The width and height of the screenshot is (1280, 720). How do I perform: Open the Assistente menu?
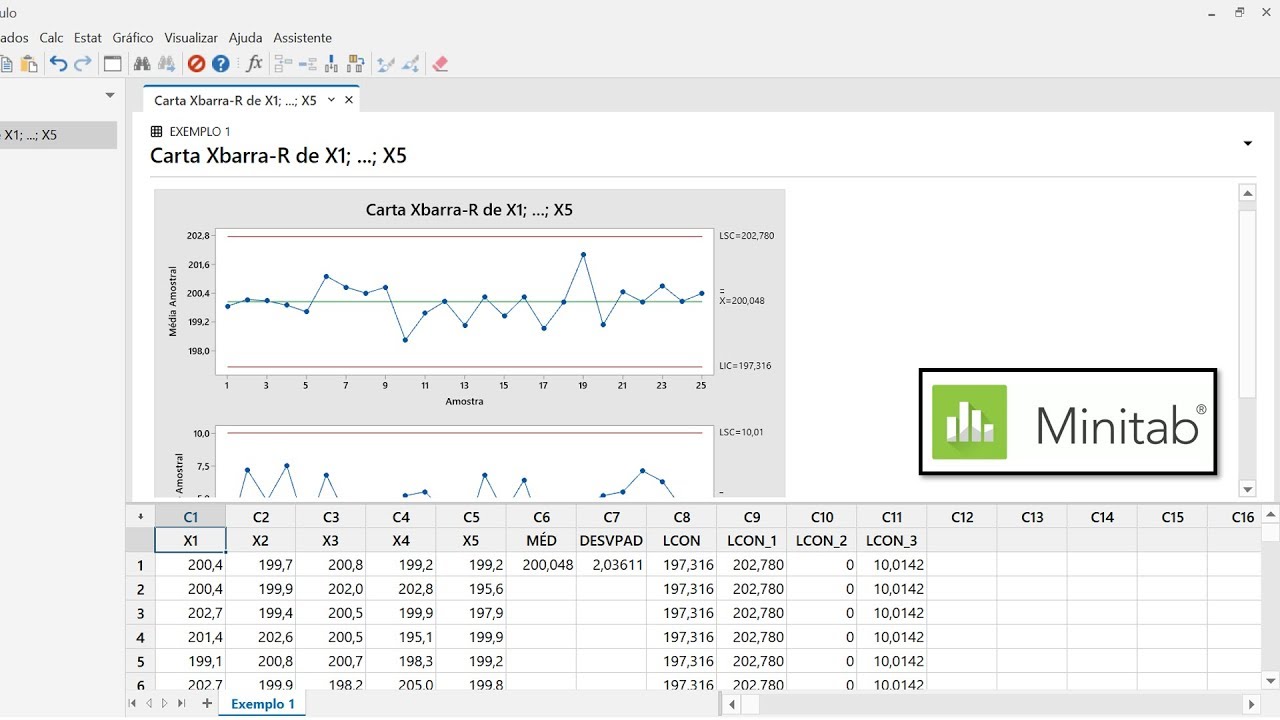tap(302, 38)
